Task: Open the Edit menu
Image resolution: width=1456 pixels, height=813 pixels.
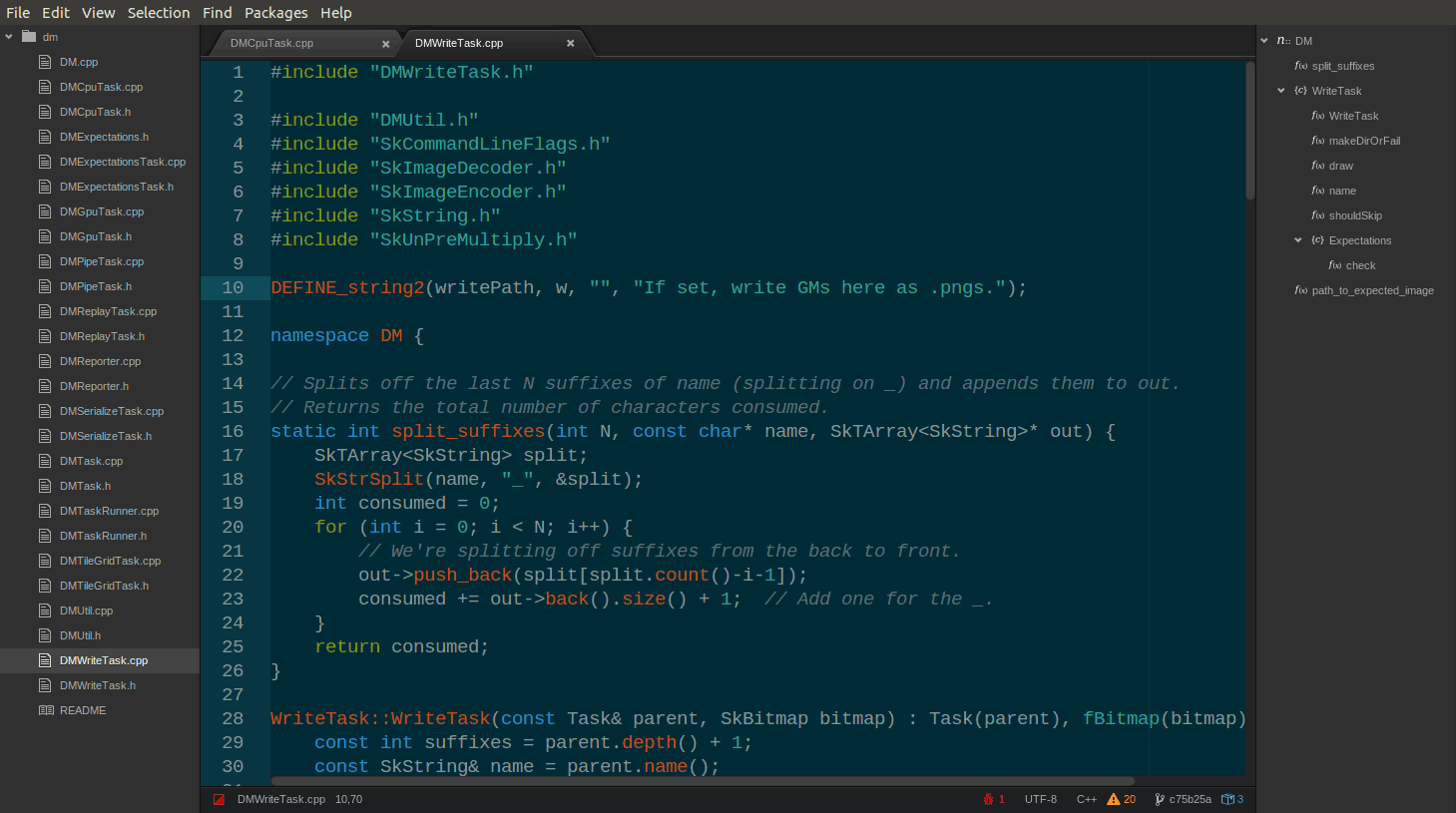Action: [56, 13]
